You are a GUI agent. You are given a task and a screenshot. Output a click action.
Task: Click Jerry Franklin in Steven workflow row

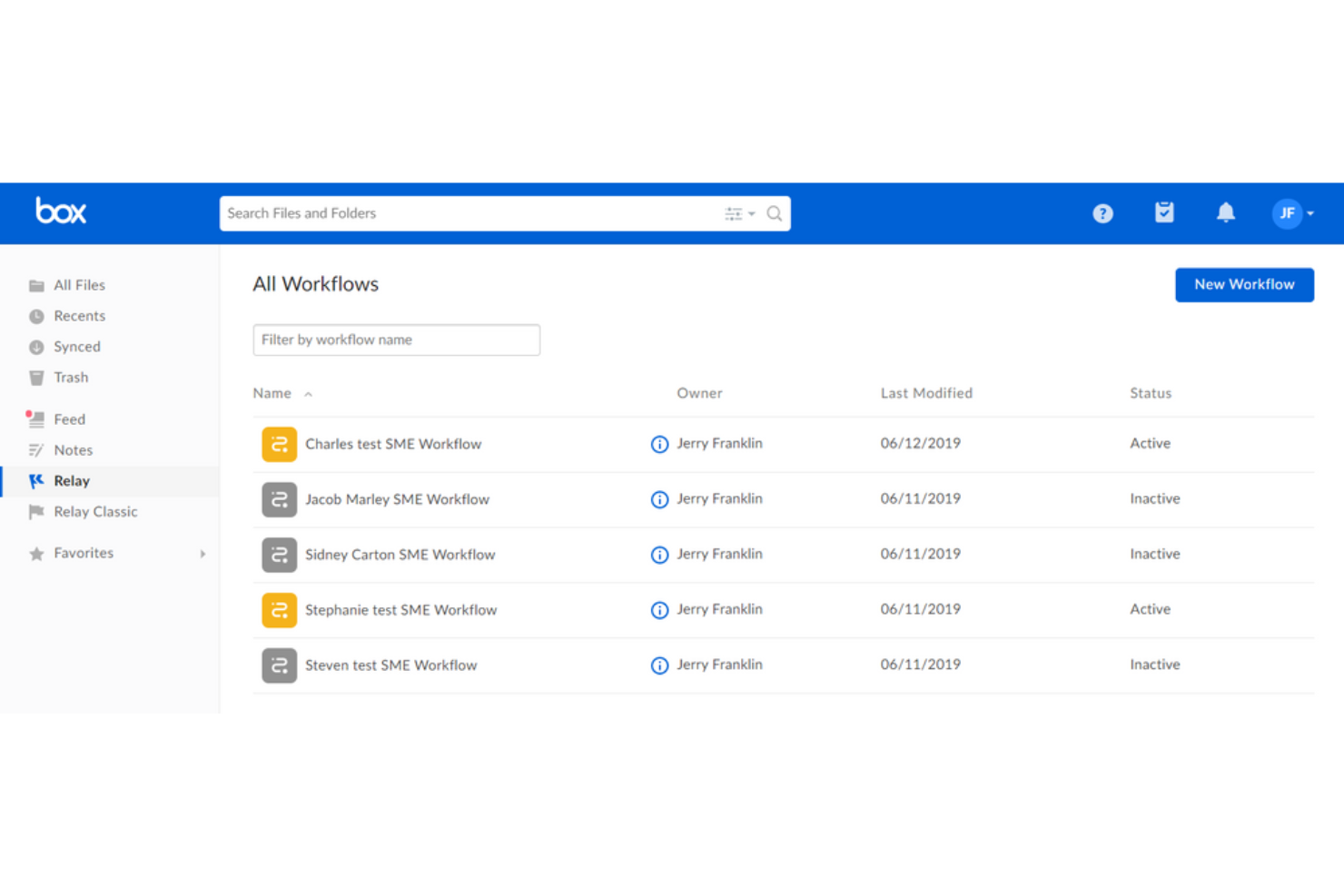coord(719,665)
